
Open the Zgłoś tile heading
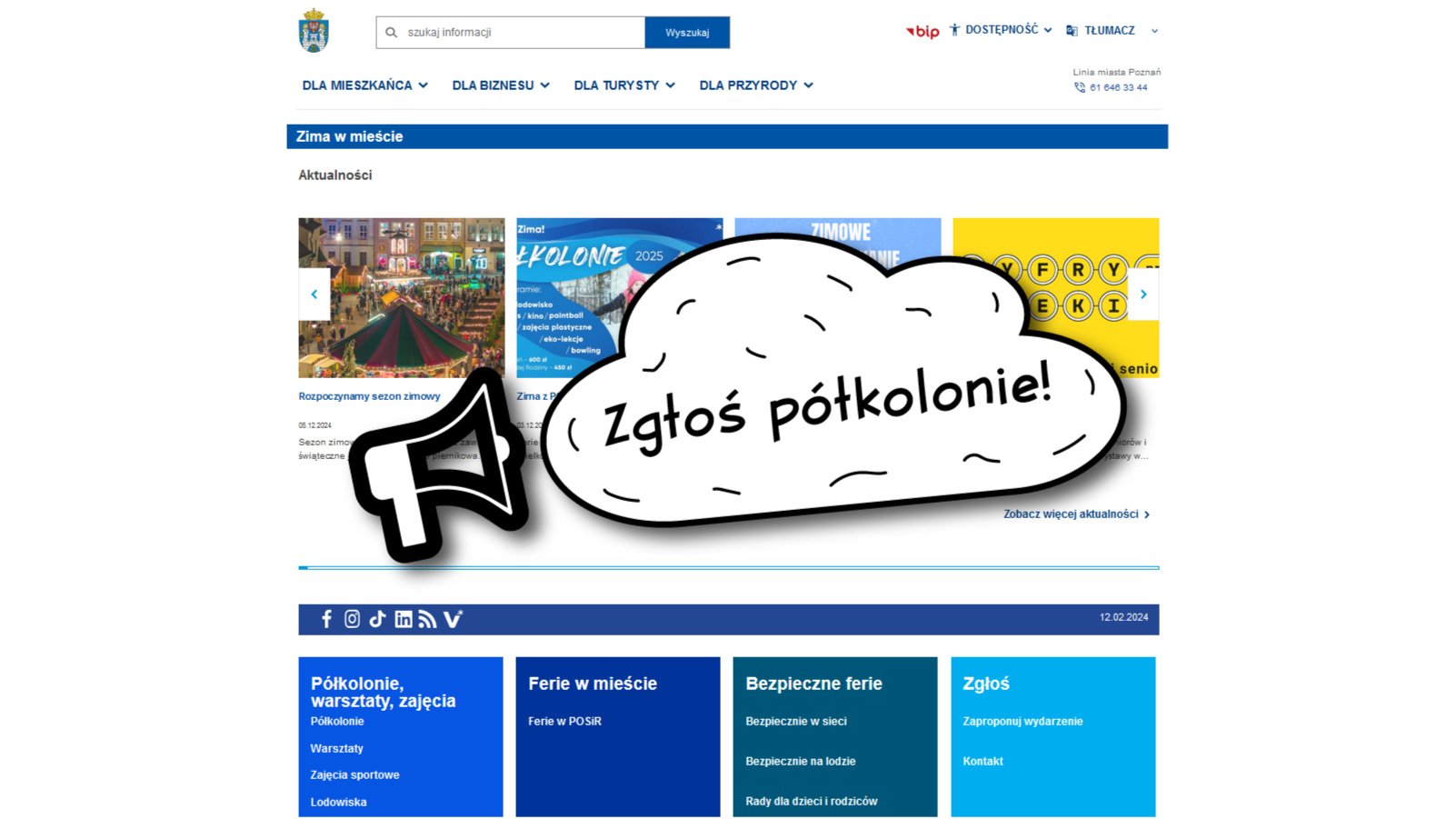986,684
